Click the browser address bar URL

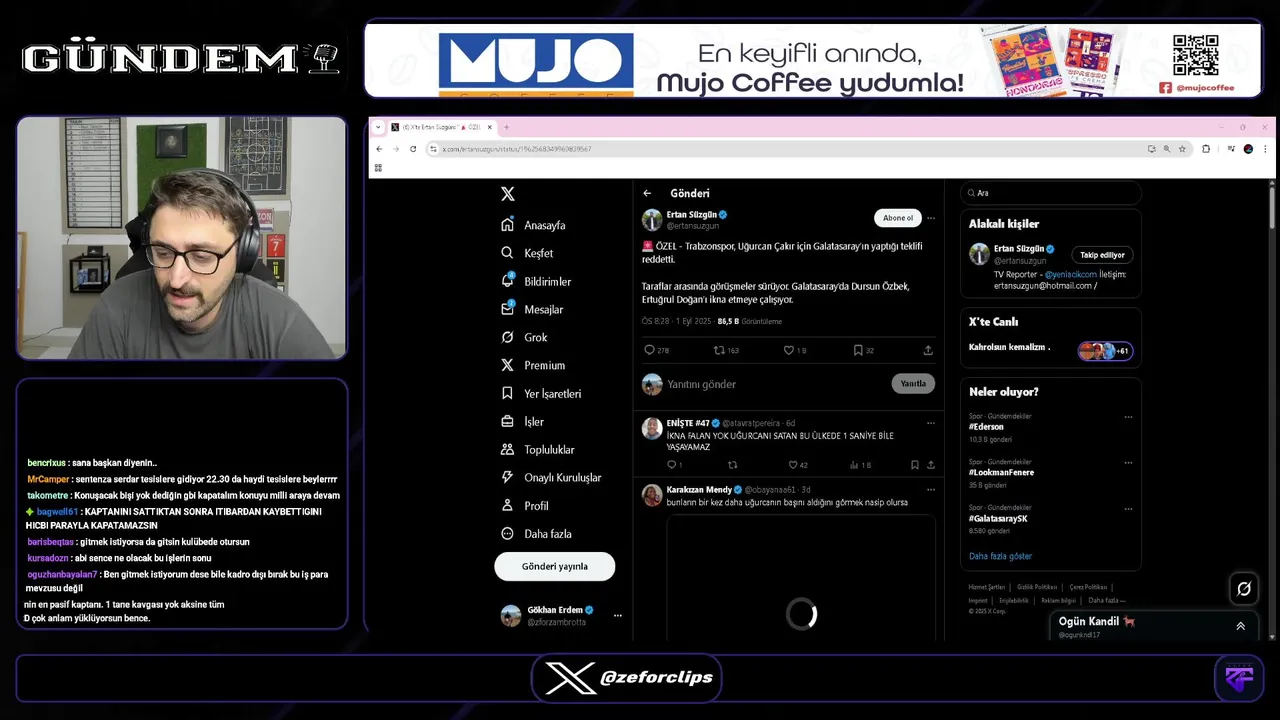click(517, 149)
